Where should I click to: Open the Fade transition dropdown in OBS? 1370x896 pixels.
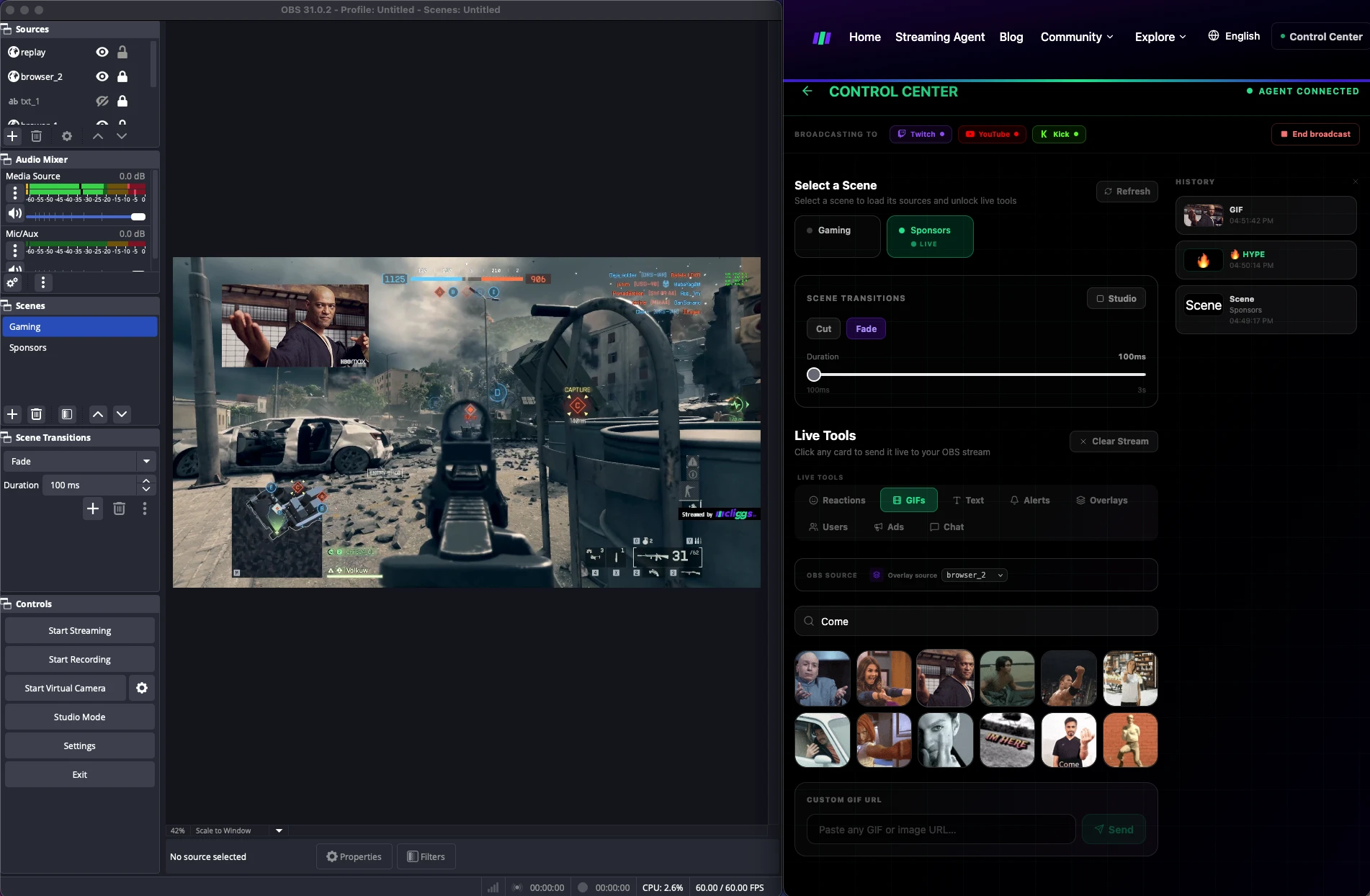(x=79, y=462)
